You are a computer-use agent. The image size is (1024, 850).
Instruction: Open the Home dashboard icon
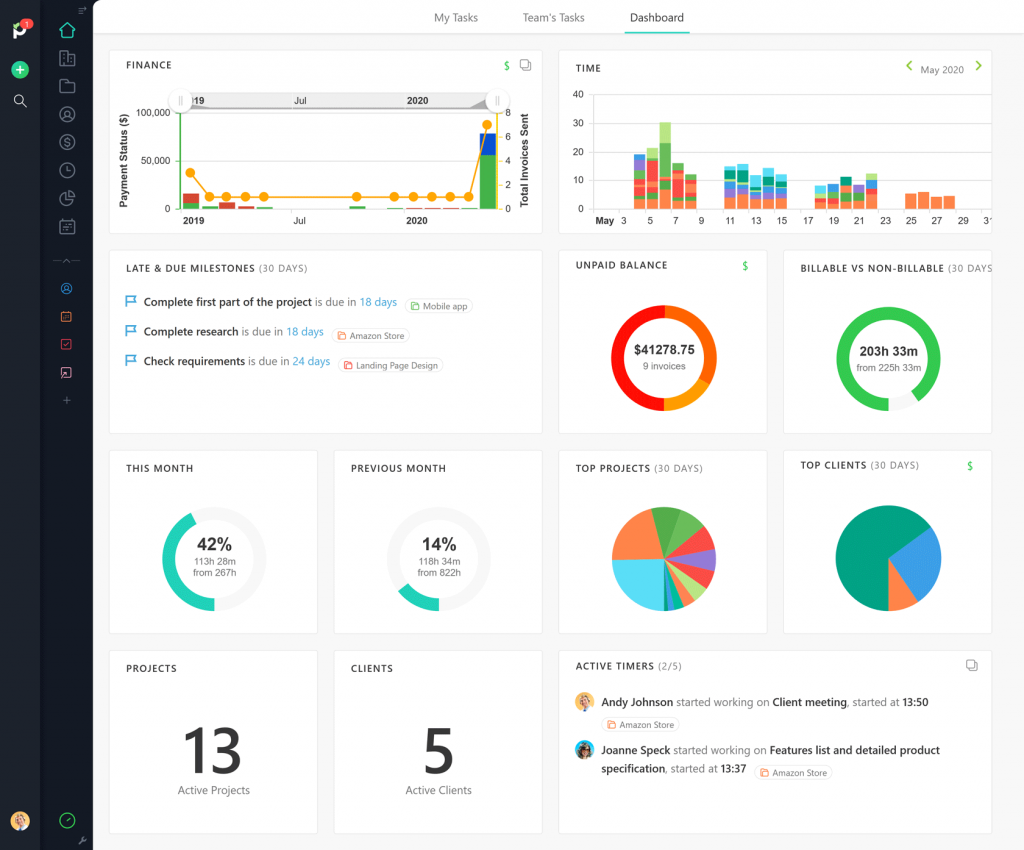[x=67, y=30]
